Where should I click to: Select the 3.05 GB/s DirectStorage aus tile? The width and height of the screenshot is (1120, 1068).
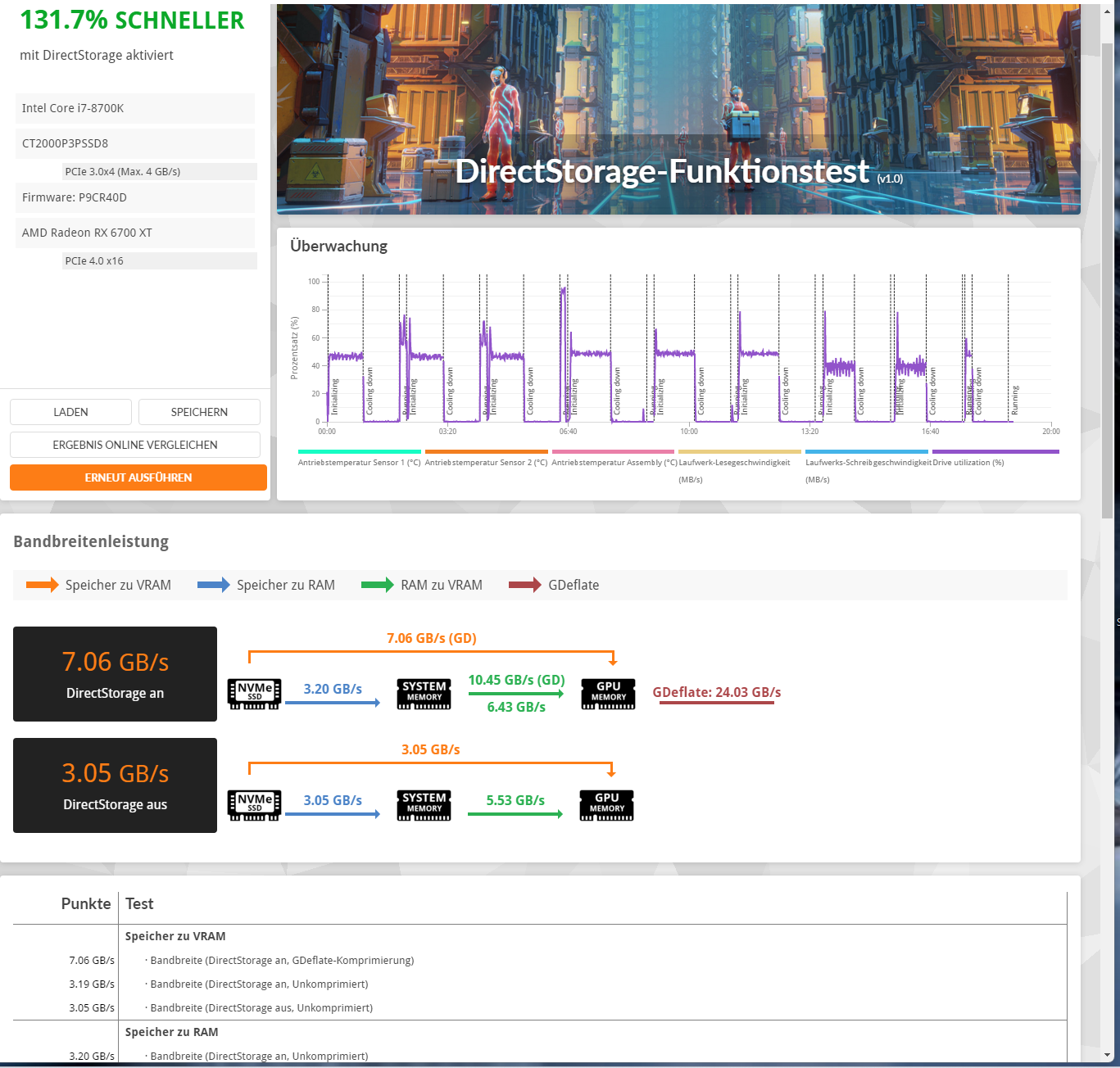[115, 785]
